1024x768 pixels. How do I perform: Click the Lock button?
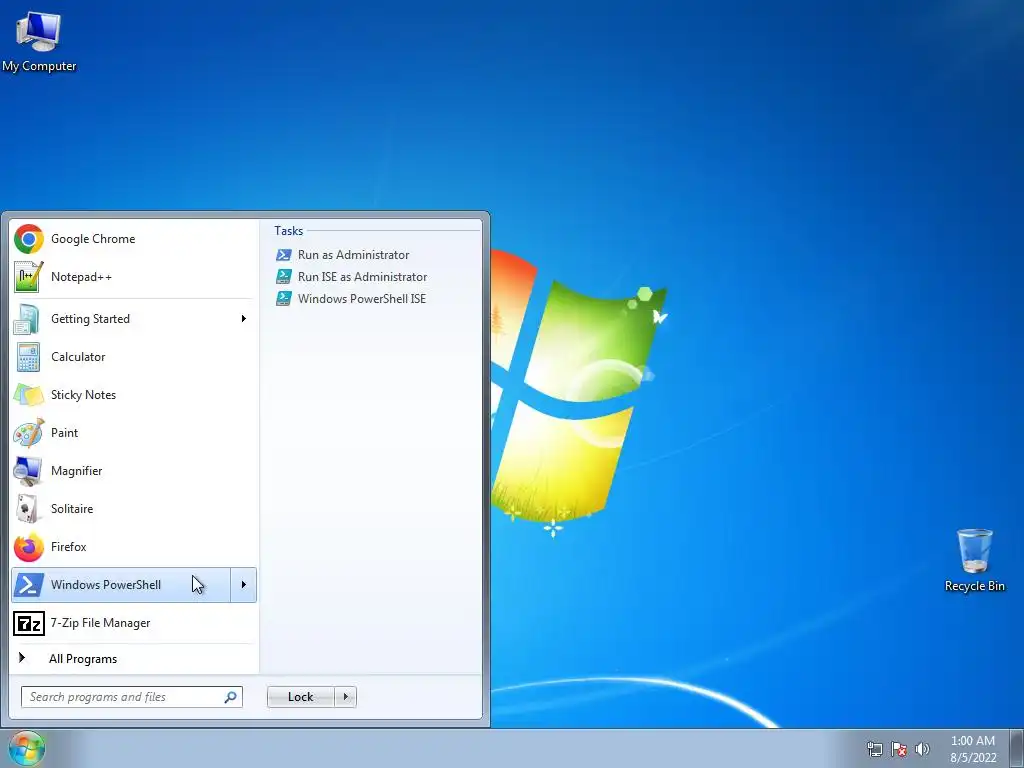pyautogui.click(x=300, y=697)
